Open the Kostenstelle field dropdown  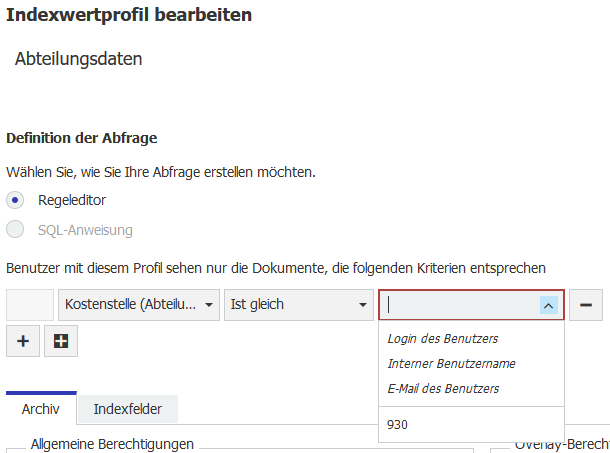coord(140,306)
